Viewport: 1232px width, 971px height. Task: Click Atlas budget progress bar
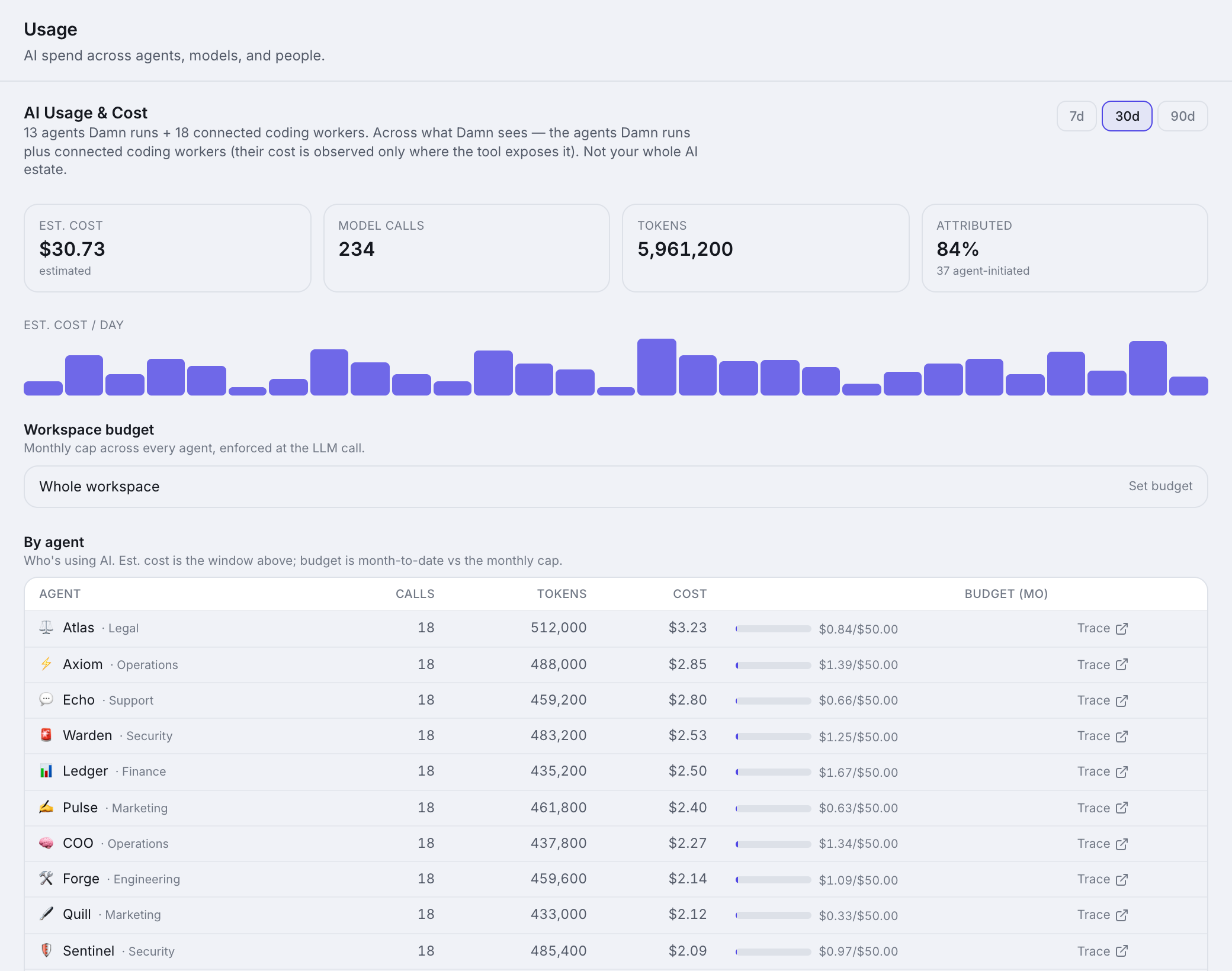point(773,629)
